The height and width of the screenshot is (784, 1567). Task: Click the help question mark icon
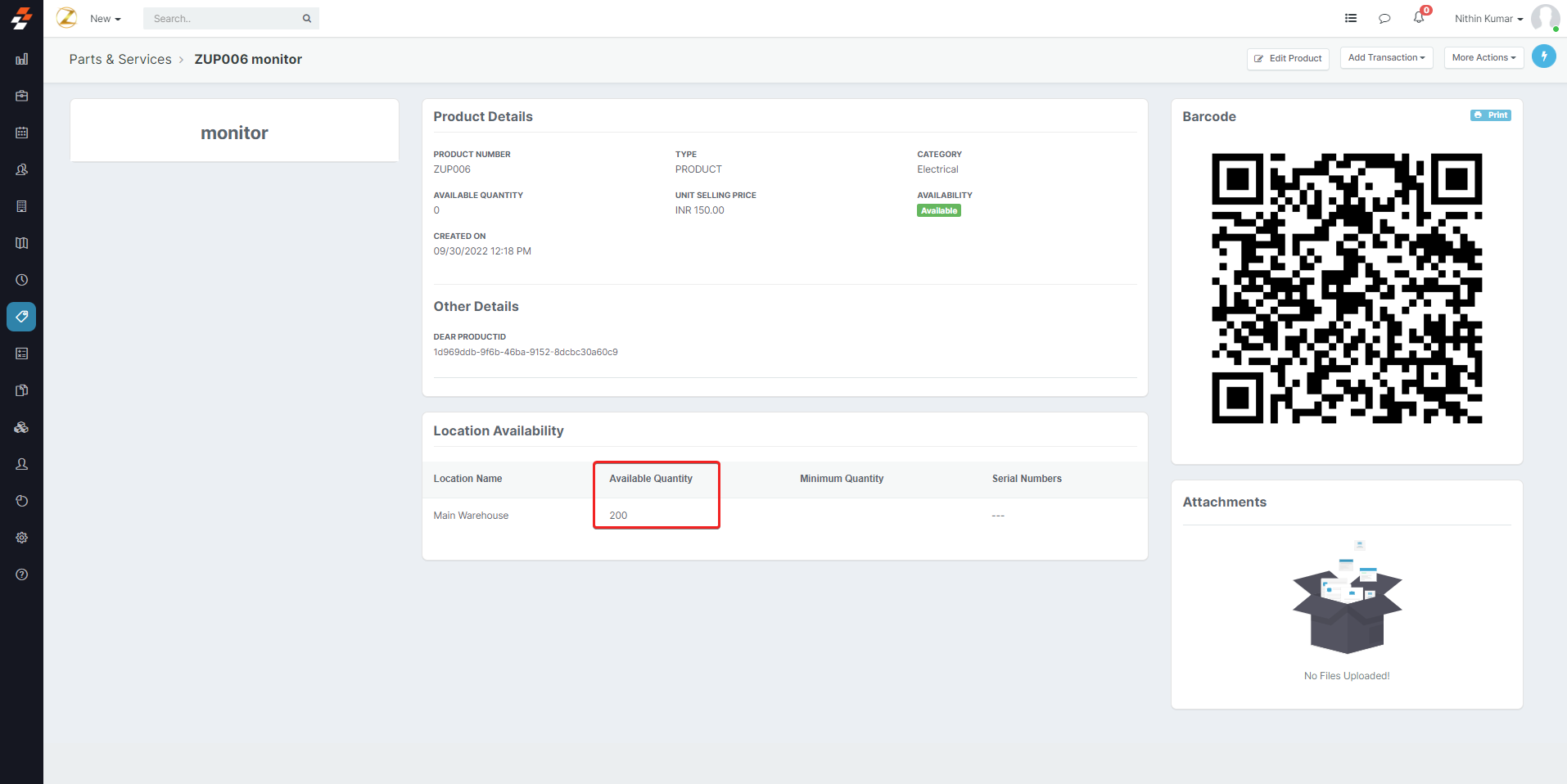click(22, 574)
